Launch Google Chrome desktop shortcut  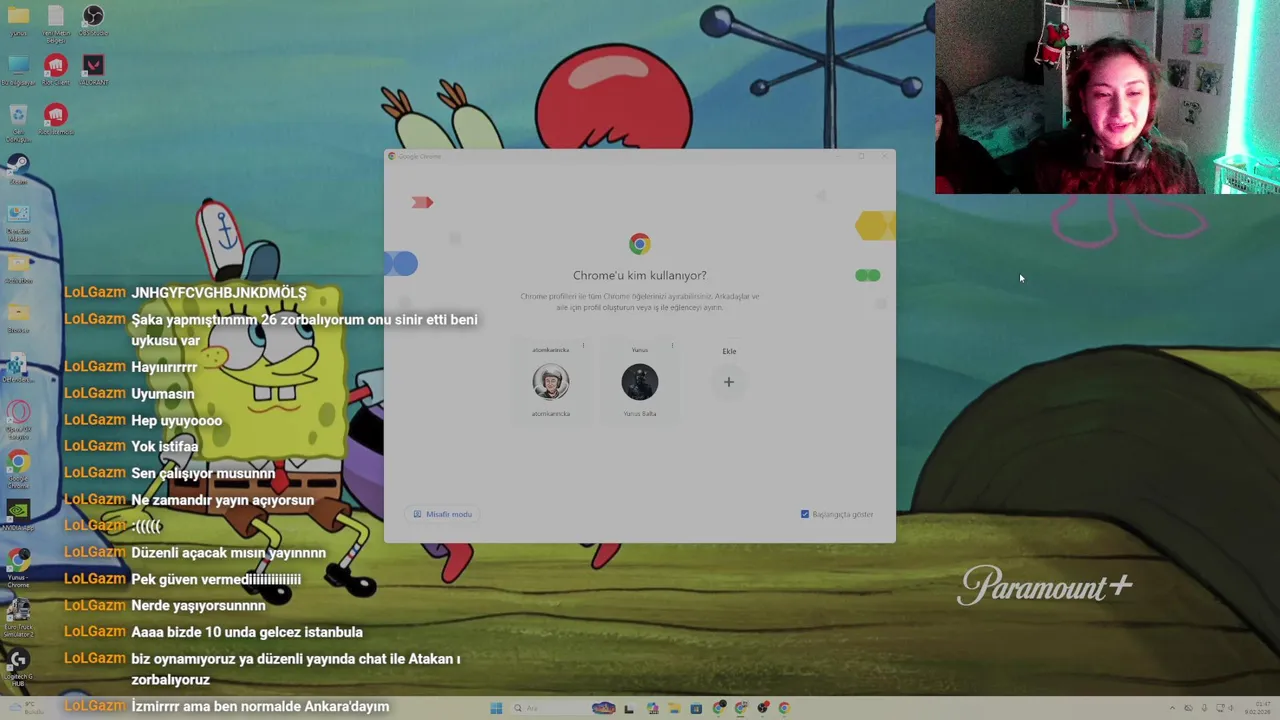pos(18,468)
